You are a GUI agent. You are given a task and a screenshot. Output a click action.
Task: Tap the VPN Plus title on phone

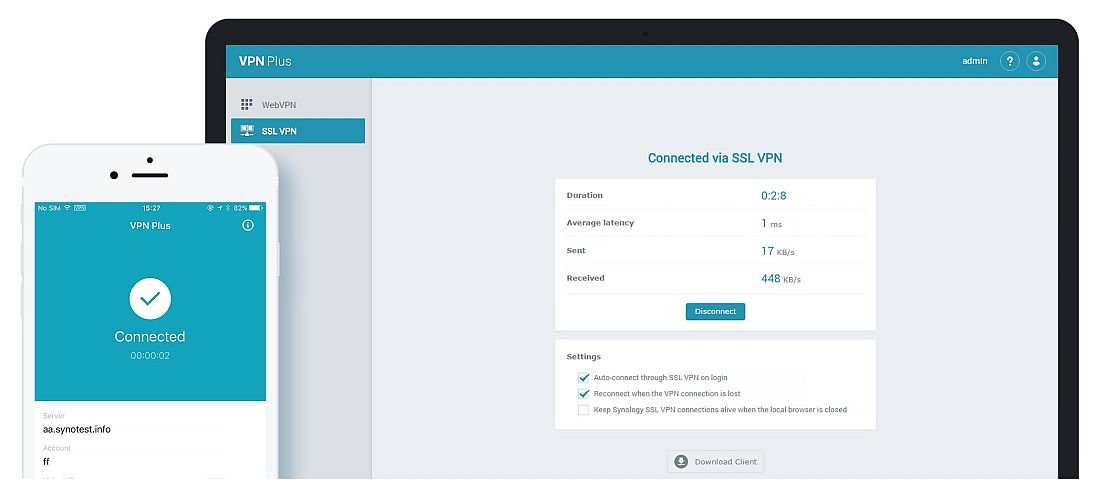[150, 225]
